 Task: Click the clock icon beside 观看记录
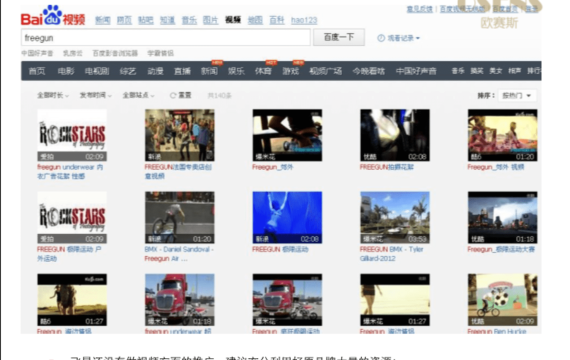click(x=381, y=38)
